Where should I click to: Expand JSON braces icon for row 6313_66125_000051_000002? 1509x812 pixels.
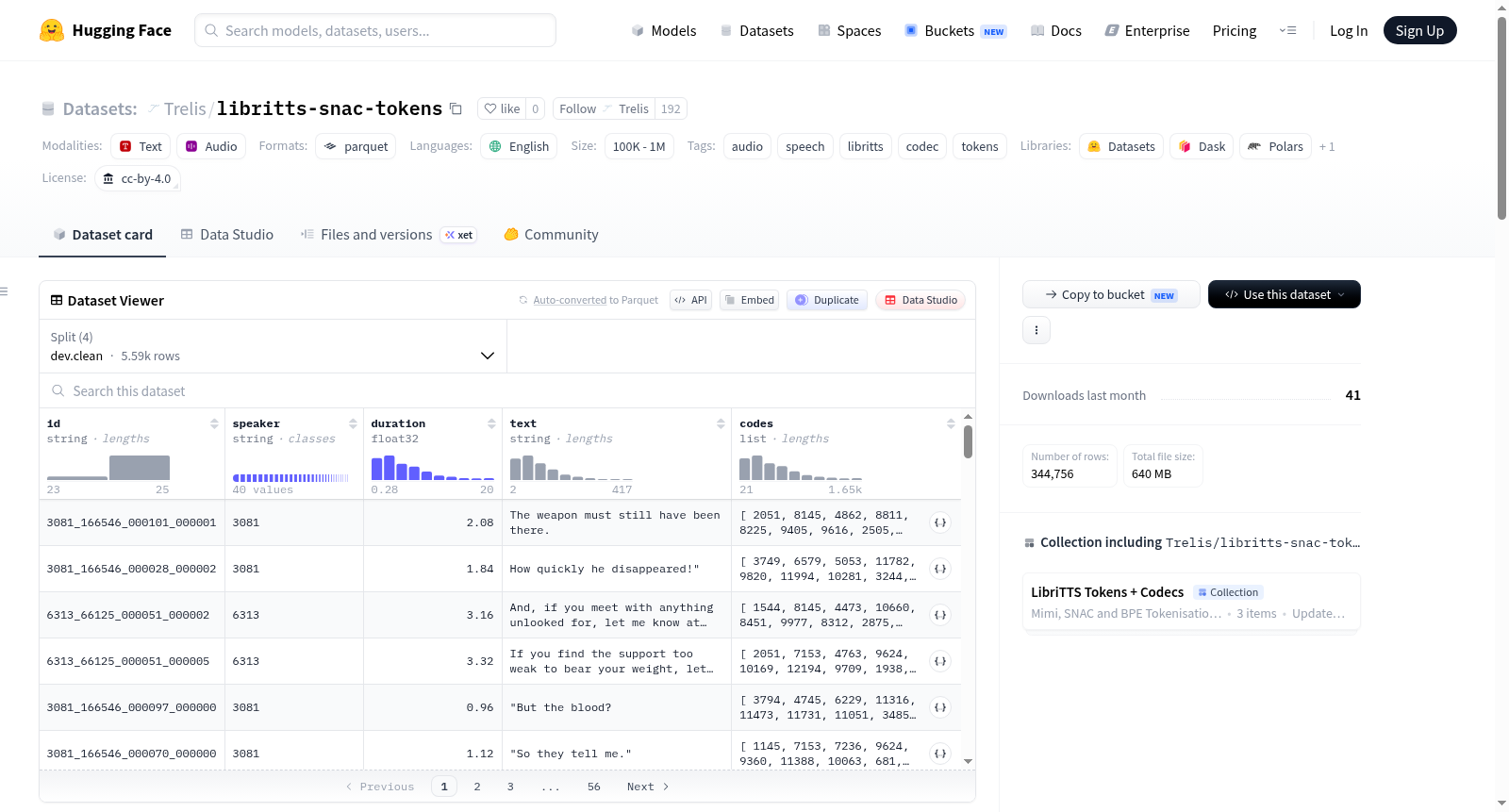coord(940,615)
